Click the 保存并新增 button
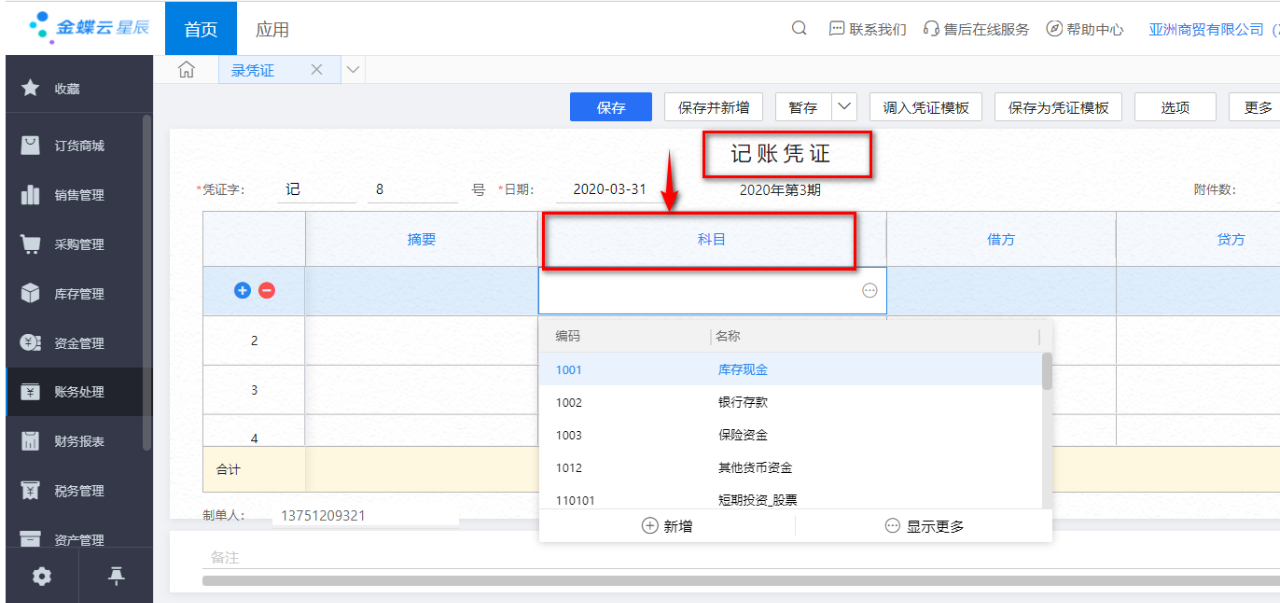Image resolution: width=1280 pixels, height=603 pixels. [x=713, y=107]
